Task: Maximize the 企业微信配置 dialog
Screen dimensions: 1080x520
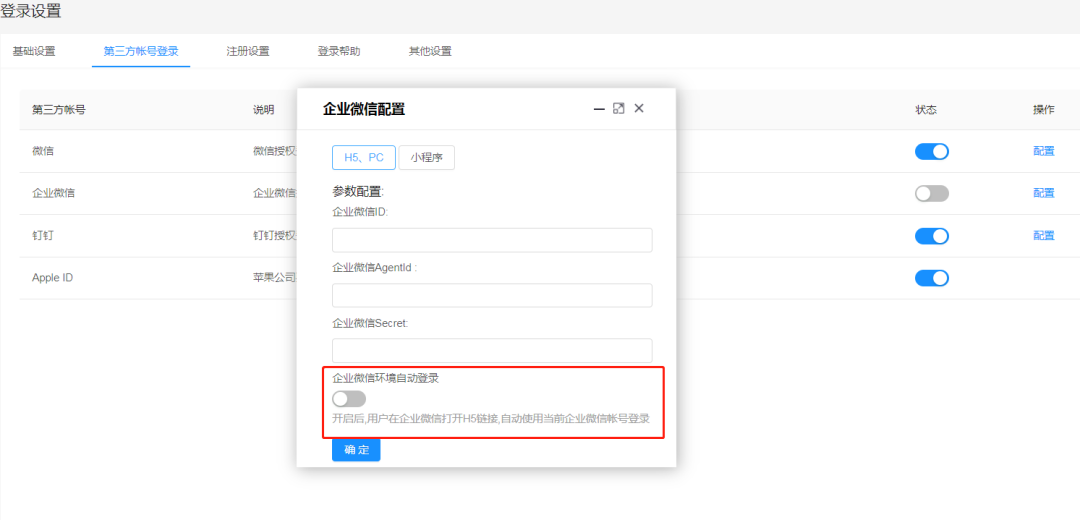Action: [619, 108]
